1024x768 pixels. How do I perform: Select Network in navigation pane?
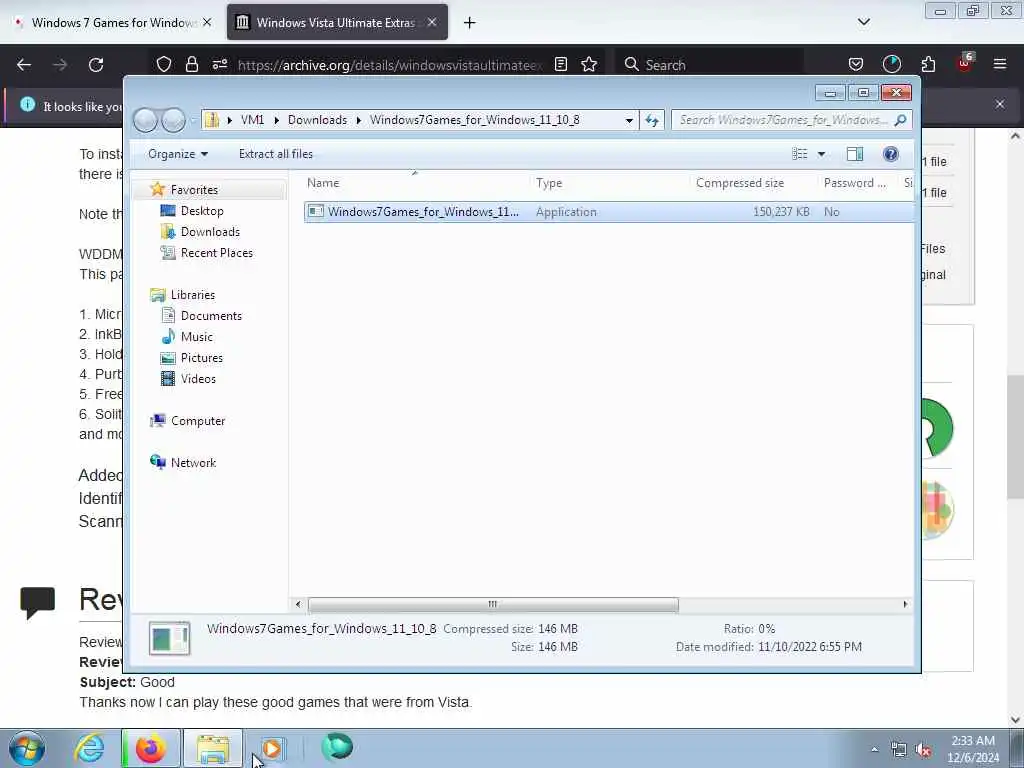tap(193, 463)
